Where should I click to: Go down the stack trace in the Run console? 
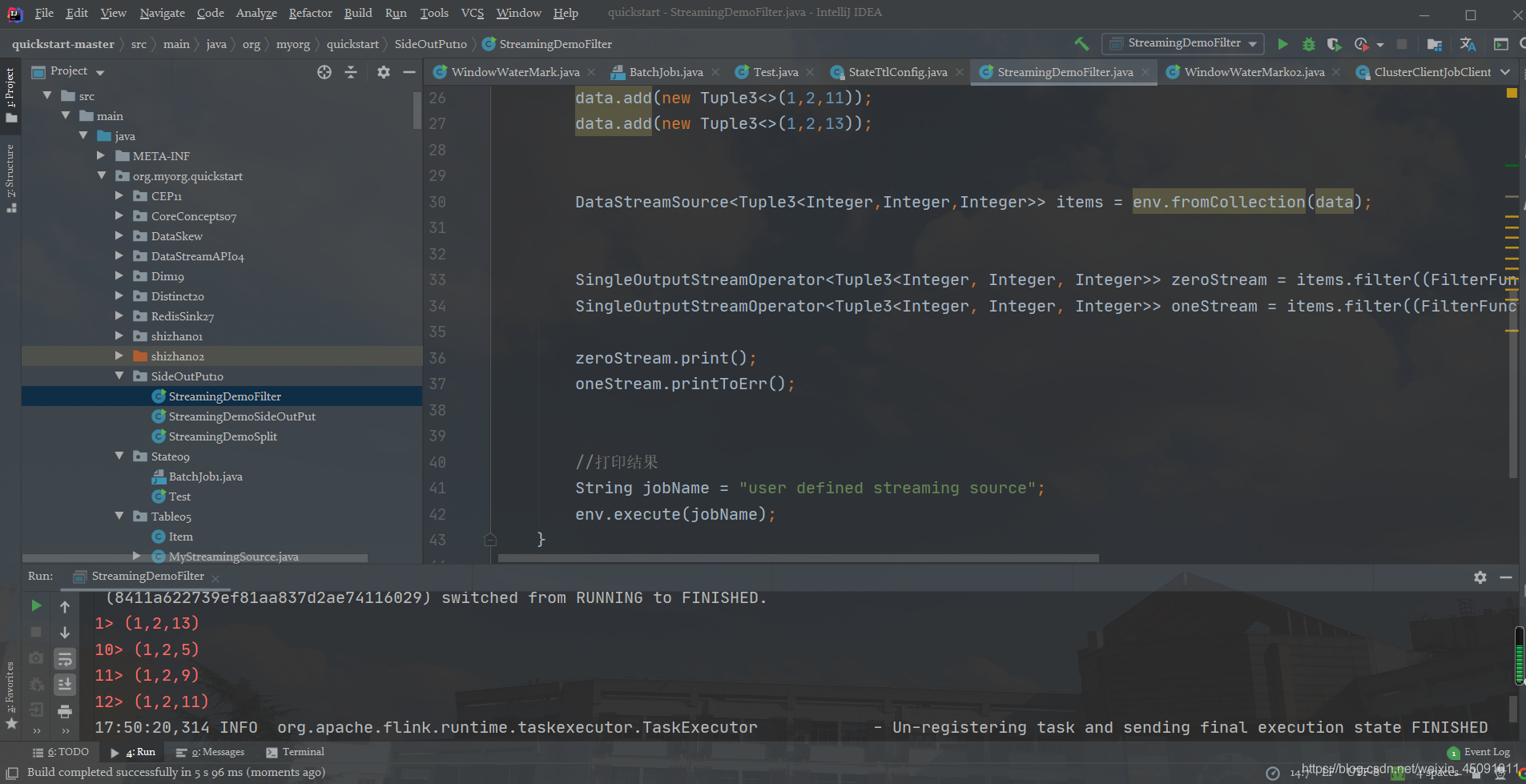65,633
